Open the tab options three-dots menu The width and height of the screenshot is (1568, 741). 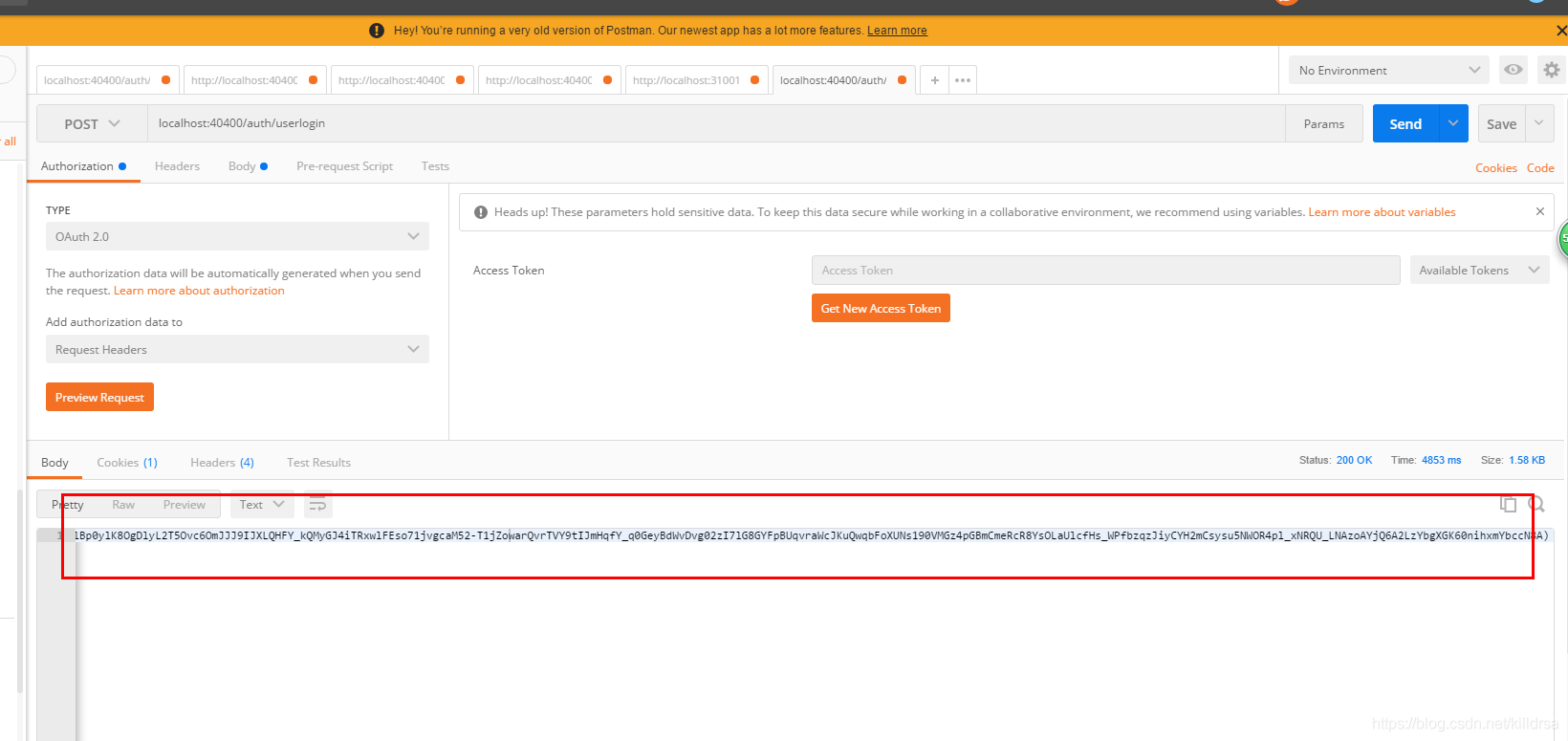pos(963,80)
